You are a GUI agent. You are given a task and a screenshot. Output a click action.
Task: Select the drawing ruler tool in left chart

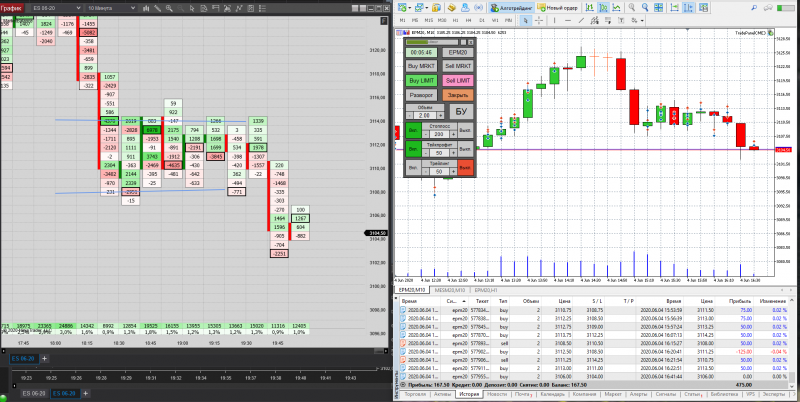(157, 8)
